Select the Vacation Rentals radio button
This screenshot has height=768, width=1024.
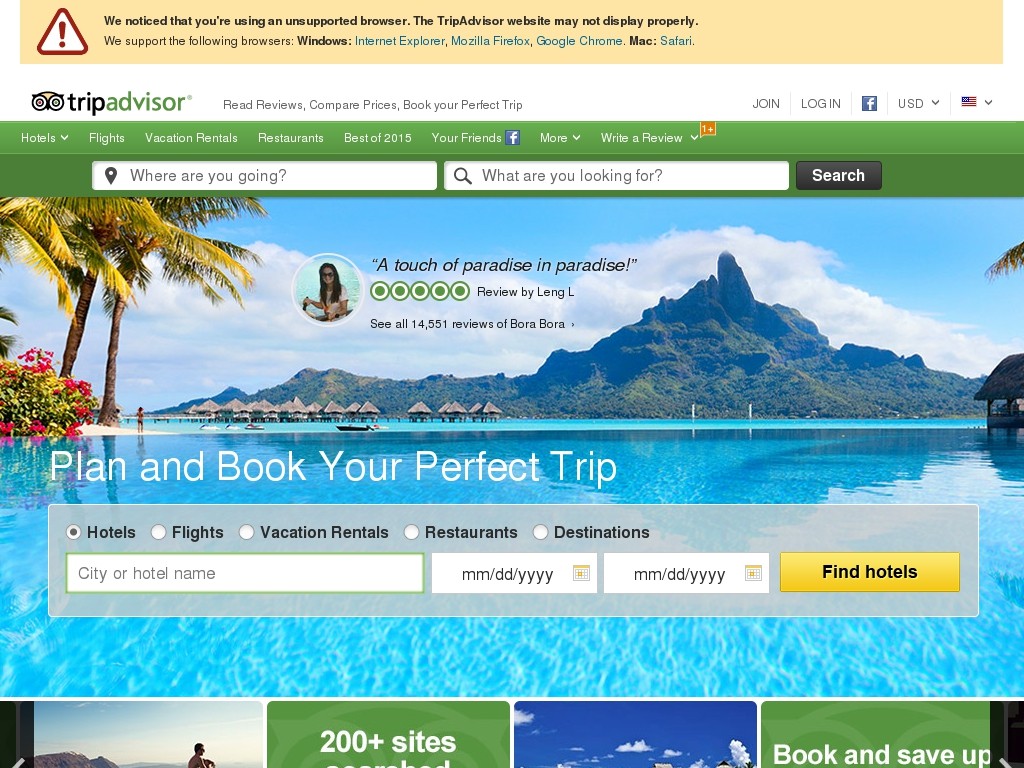tap(246, 532)
